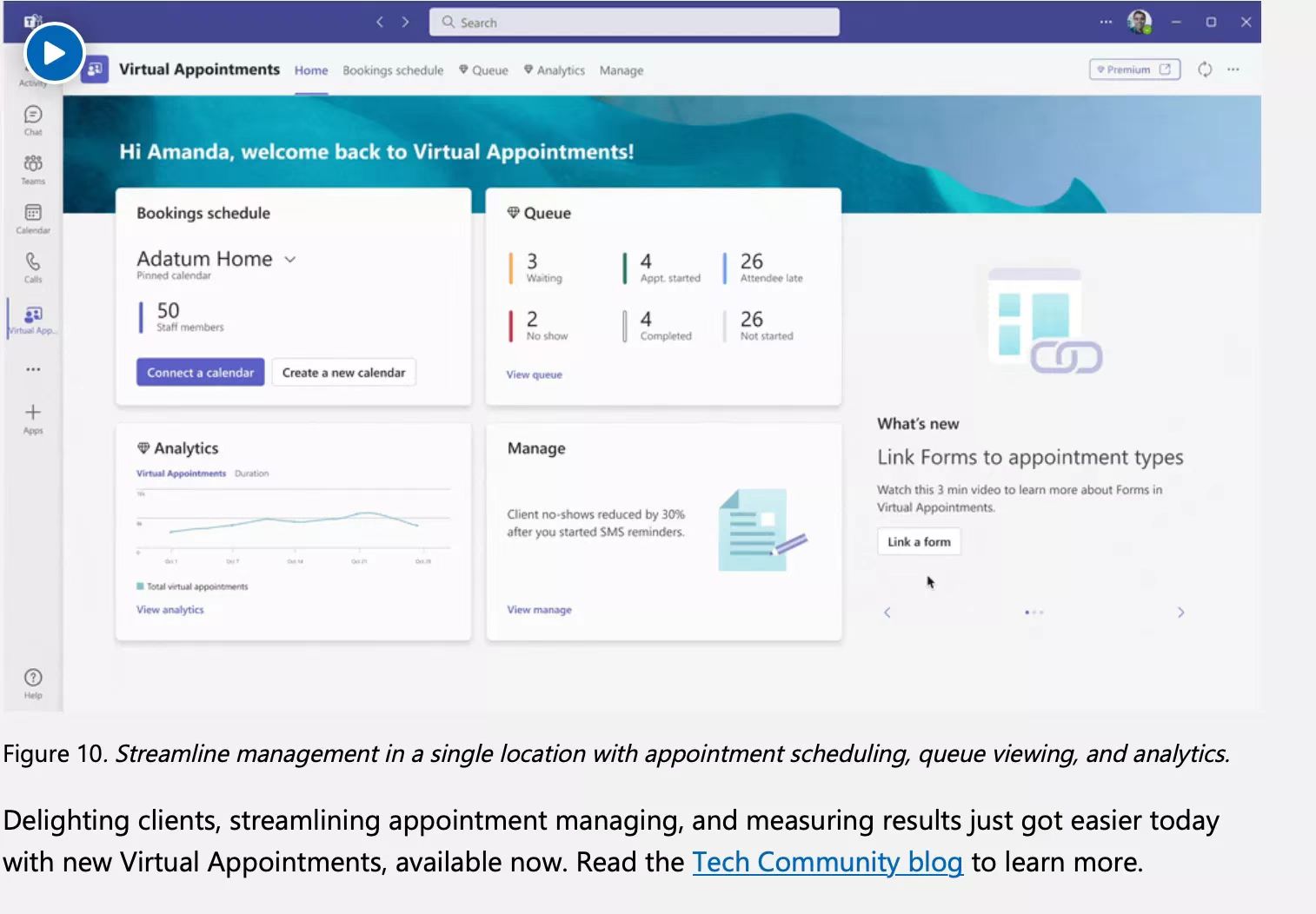Click the Virtual Appointments app logo
Image resolution: width=1316 pixels, height=914 pixels.
(x=95, y=69)
